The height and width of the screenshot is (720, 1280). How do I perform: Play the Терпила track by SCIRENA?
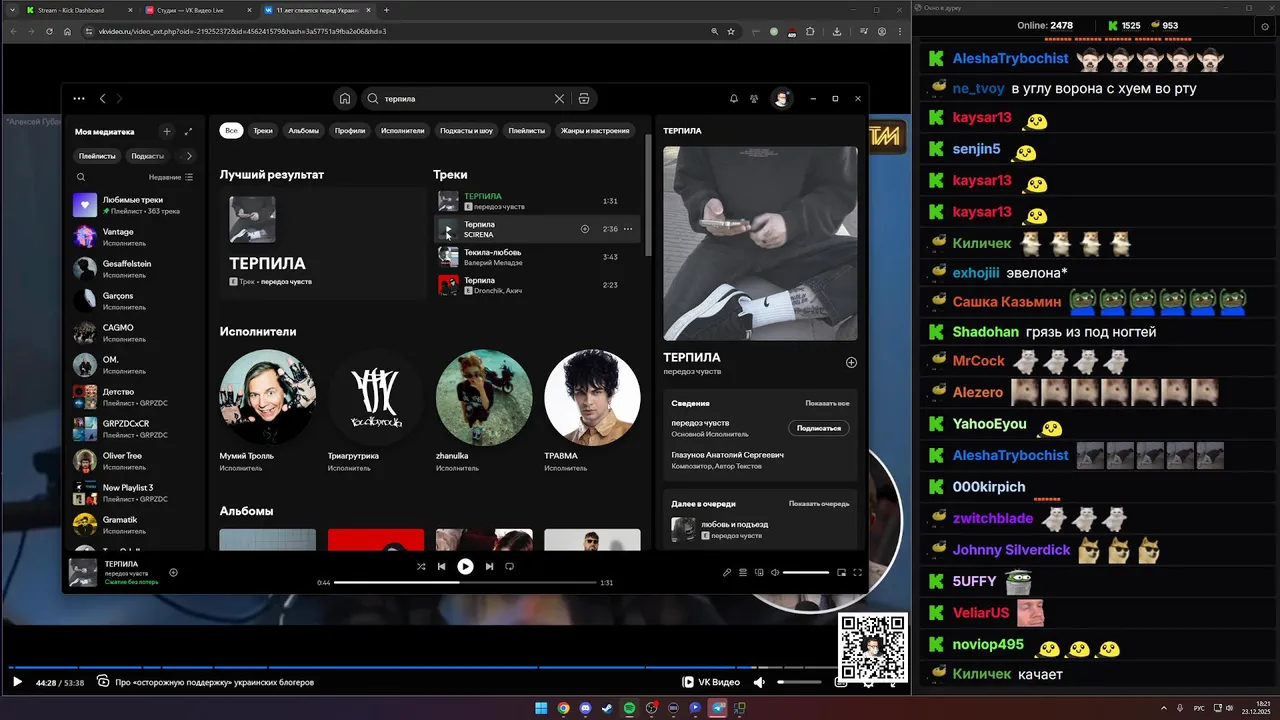tap(448, 229)
